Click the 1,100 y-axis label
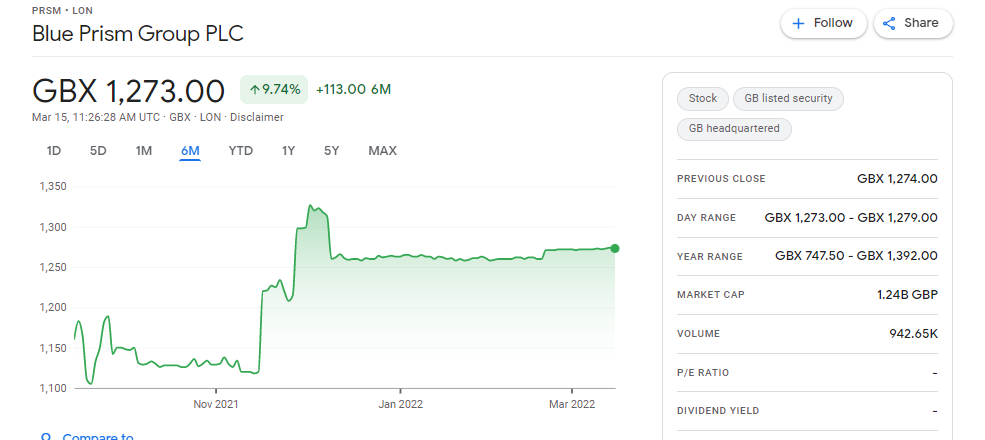 click(53, 388)
